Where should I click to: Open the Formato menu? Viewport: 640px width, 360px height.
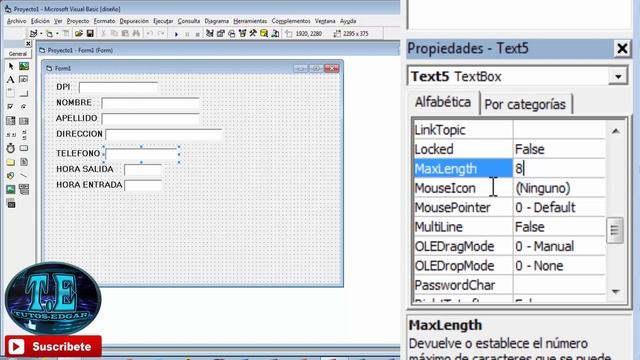click(x=104, y=21)
